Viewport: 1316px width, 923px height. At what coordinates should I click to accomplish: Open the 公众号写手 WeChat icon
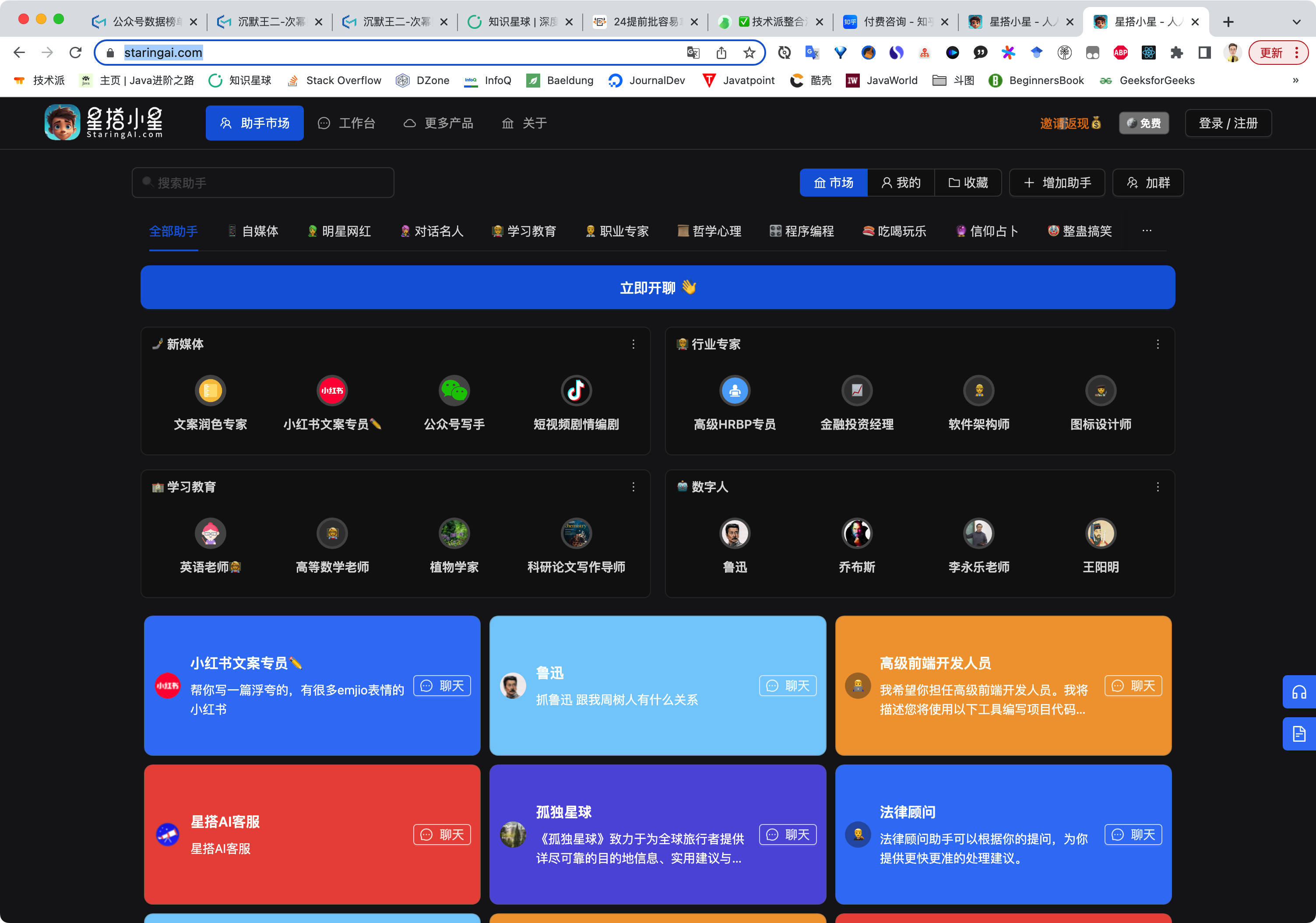[454, 391]
